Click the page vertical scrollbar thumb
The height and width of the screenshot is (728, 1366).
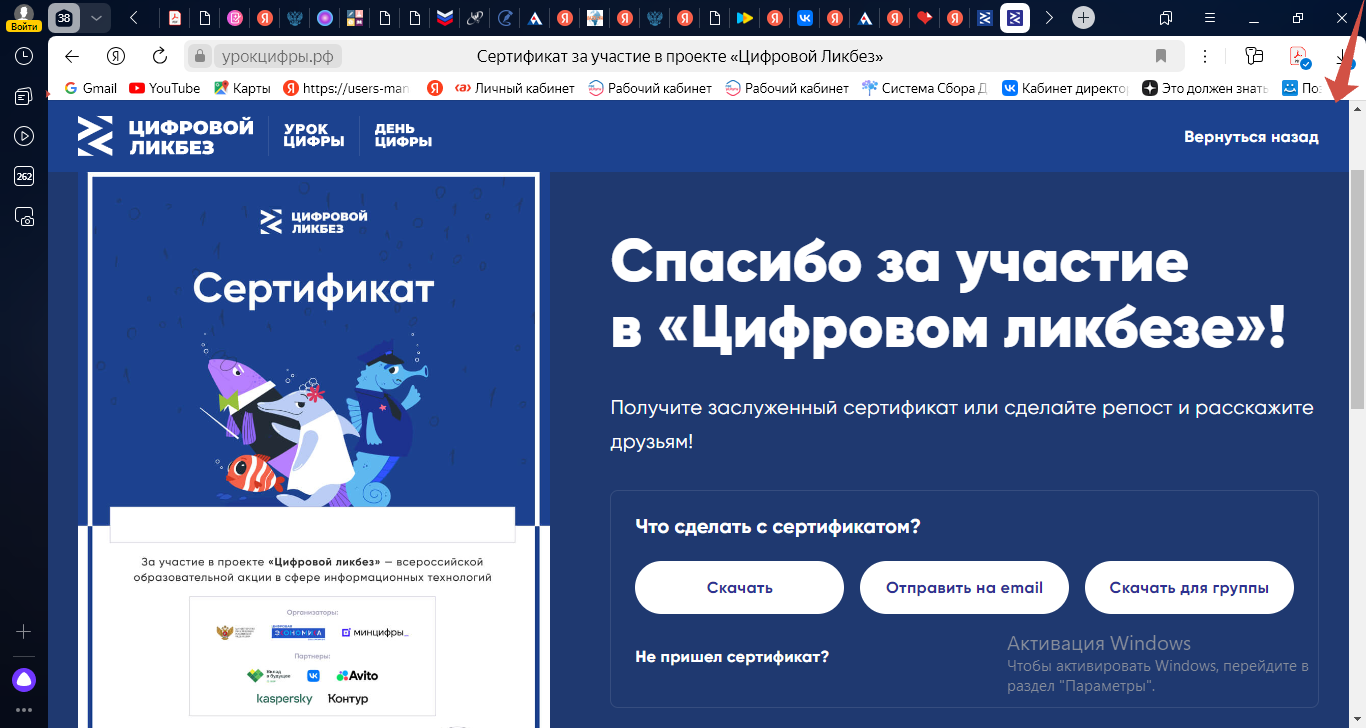click(x=1357, y=288)
